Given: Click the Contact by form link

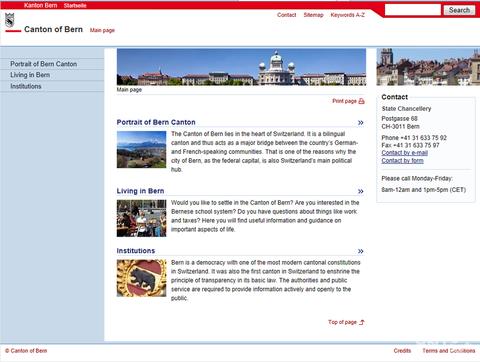Looking at the screenshot, I should click(x=402, y=161).
